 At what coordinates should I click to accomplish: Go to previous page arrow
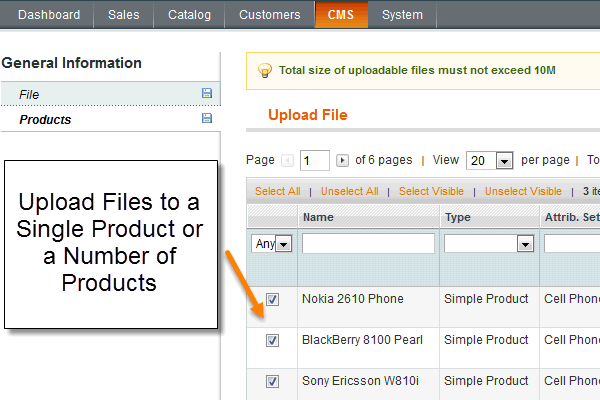(288, 160)
